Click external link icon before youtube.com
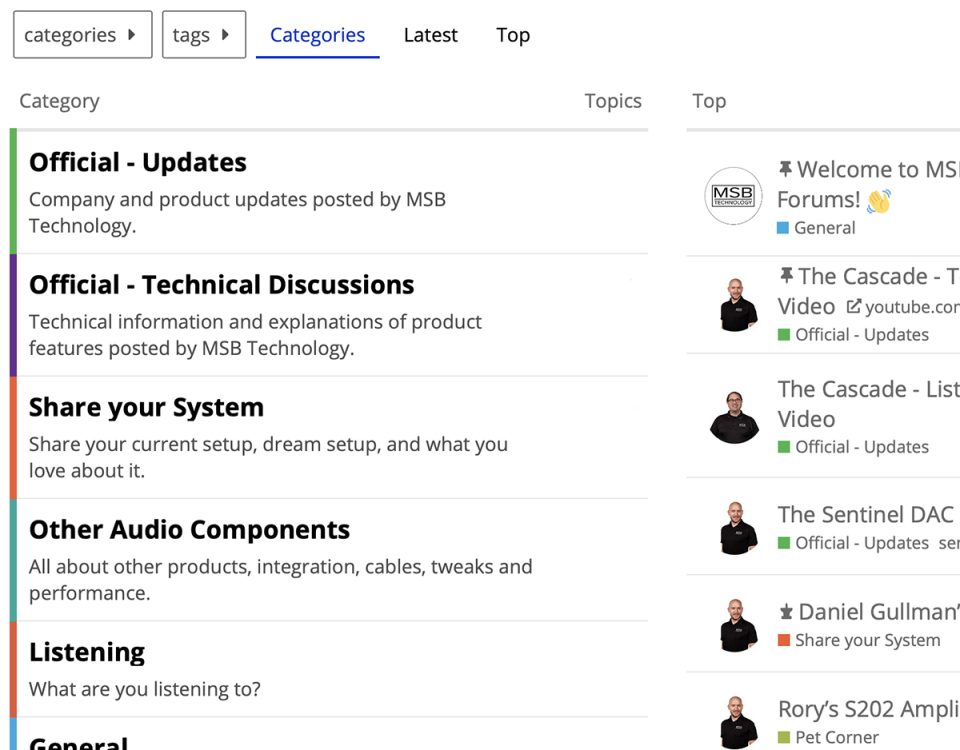960x750 pixels. (853, 306)
